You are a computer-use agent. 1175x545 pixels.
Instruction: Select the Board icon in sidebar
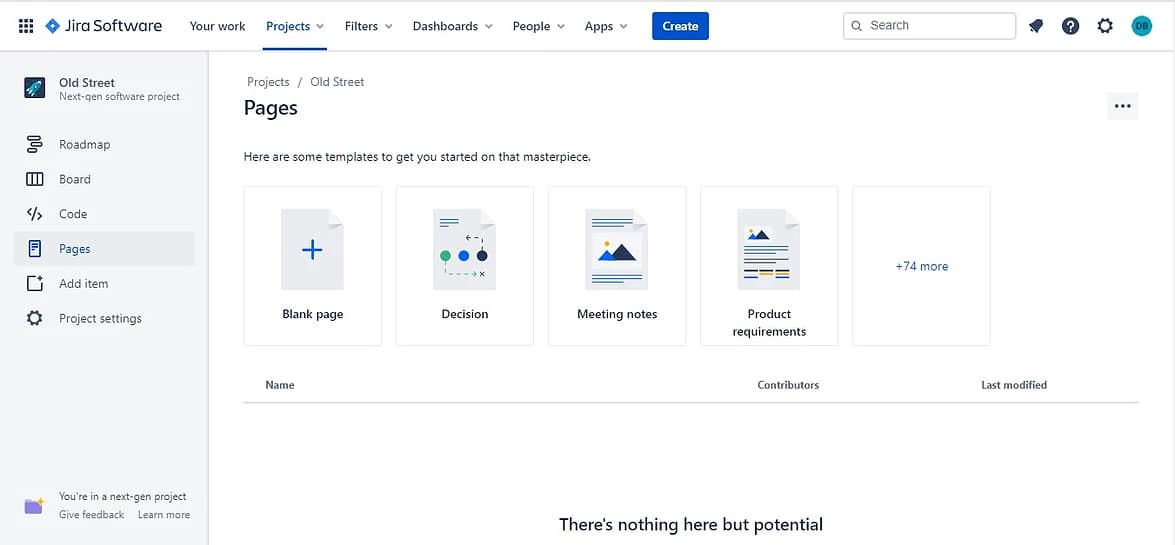click(x=35, y=180)
